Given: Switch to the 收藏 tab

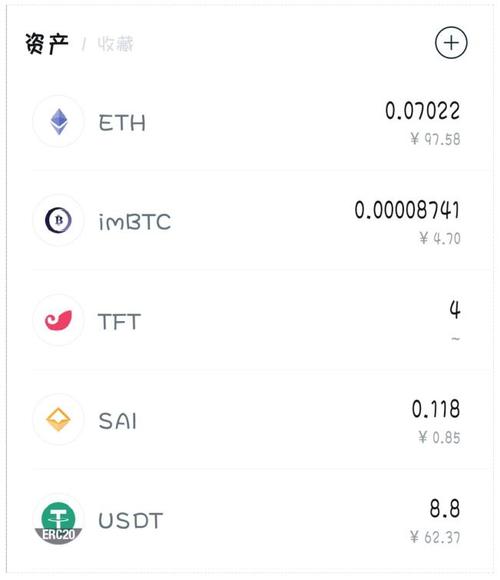Looking at the screenshot, I should coord(115,44).
